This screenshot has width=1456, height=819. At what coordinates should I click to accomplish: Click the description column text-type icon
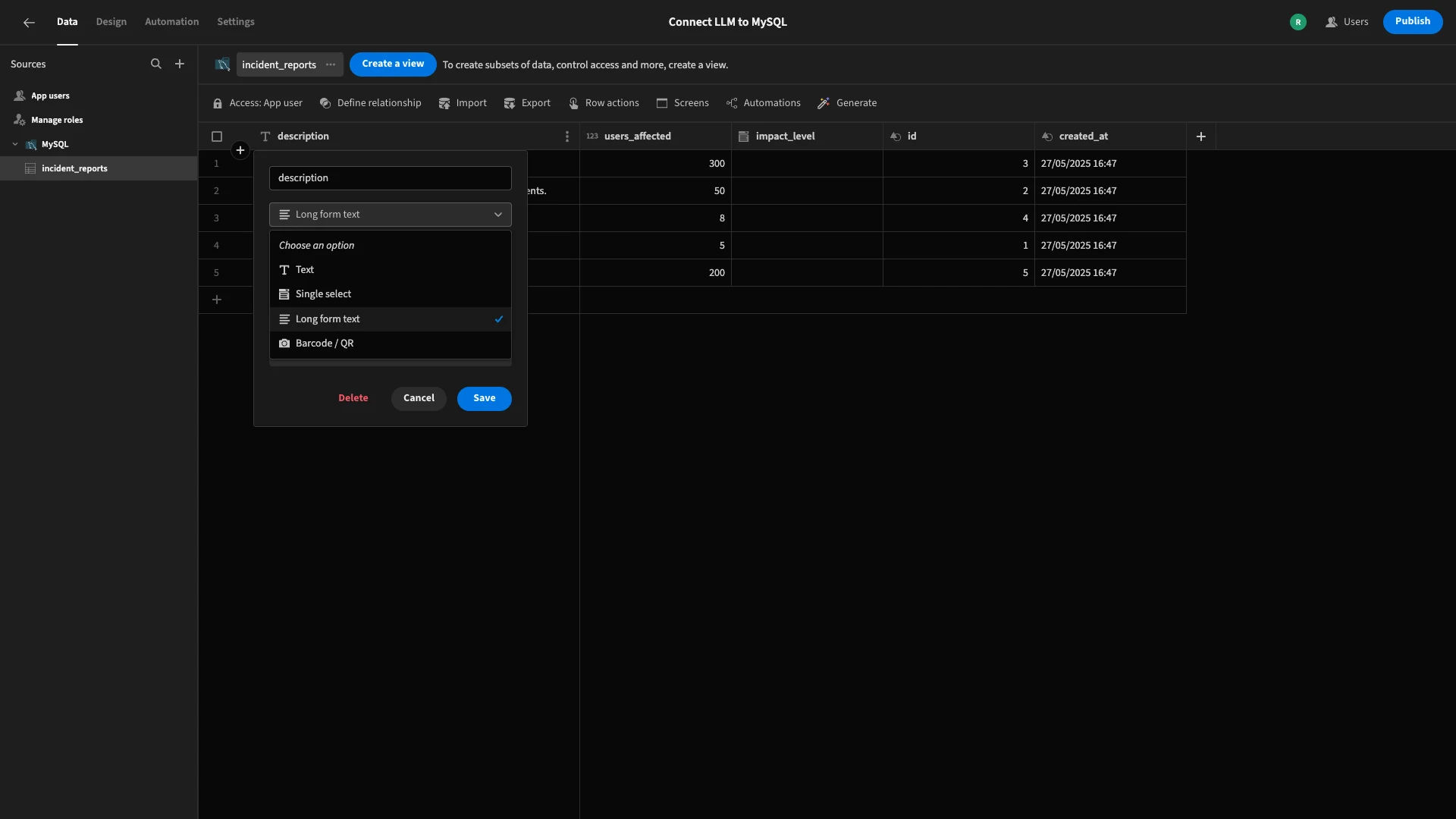tap(265, 136)
